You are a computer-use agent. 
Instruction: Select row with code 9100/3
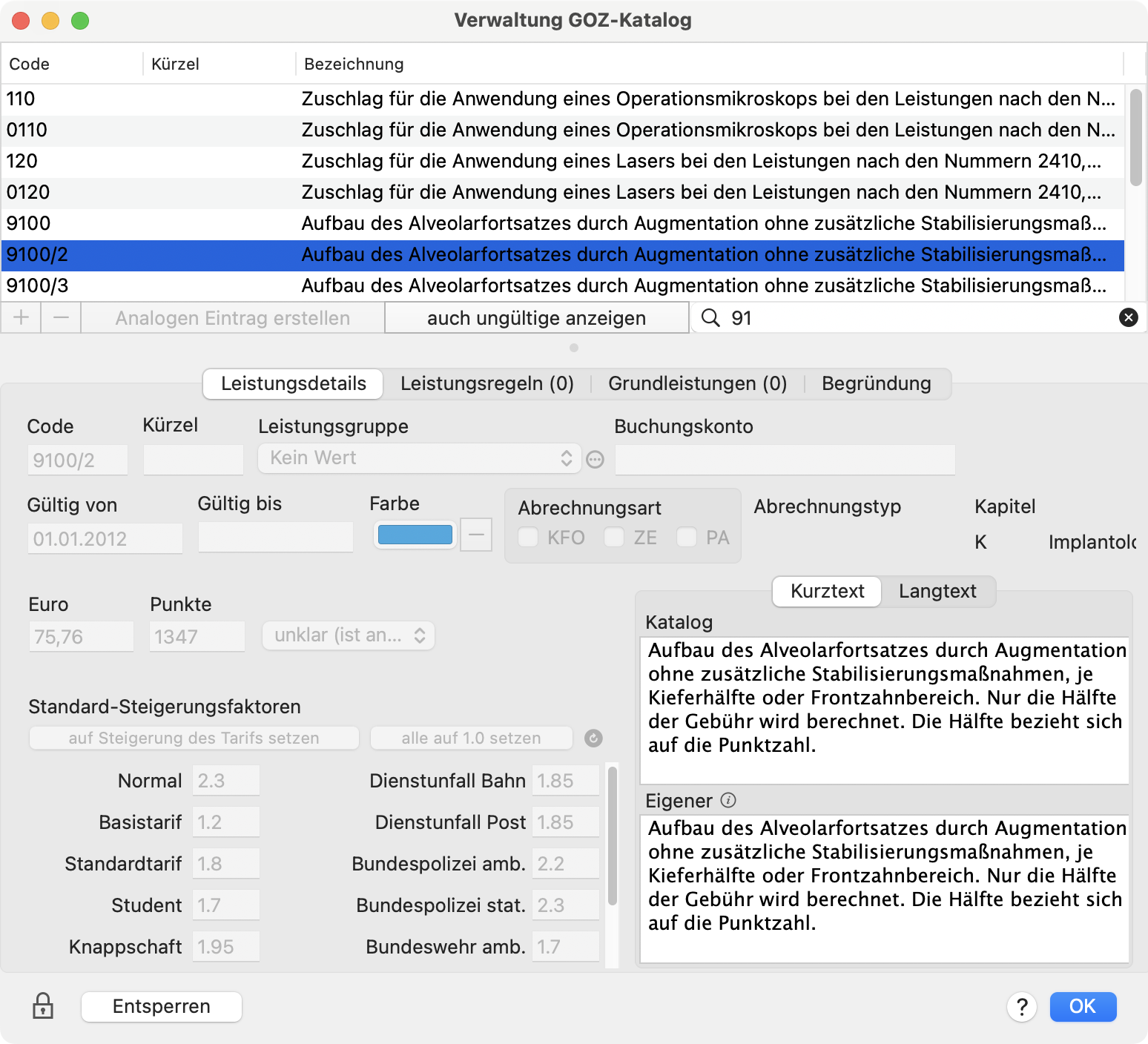(563, 286)
